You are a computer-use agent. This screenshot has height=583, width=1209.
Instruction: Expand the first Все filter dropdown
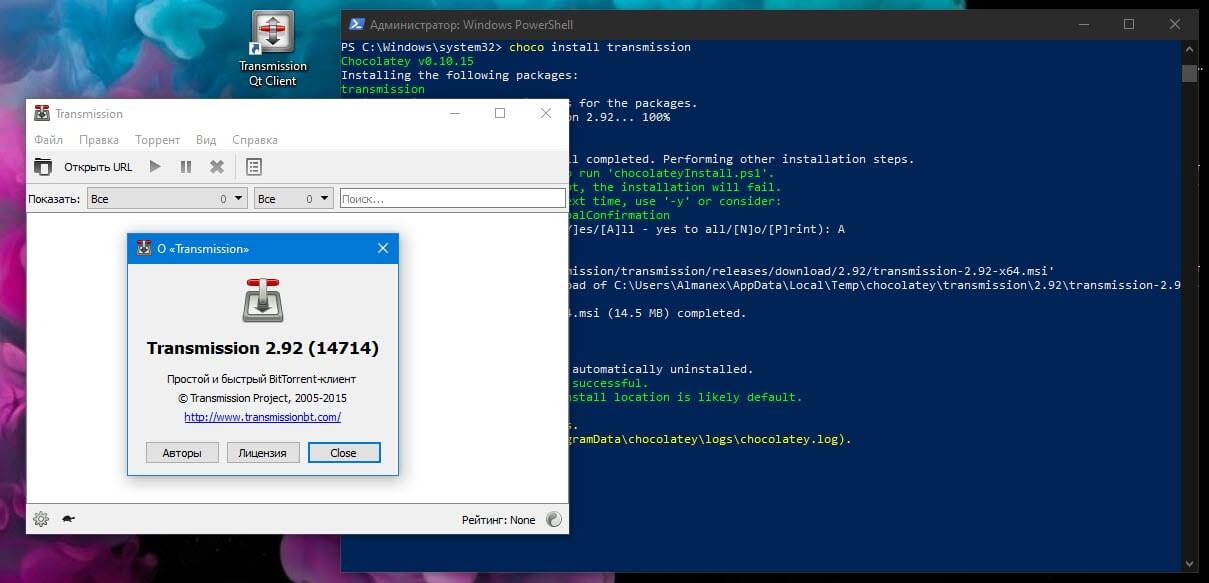pyautogui.click(x=167, y=199)
